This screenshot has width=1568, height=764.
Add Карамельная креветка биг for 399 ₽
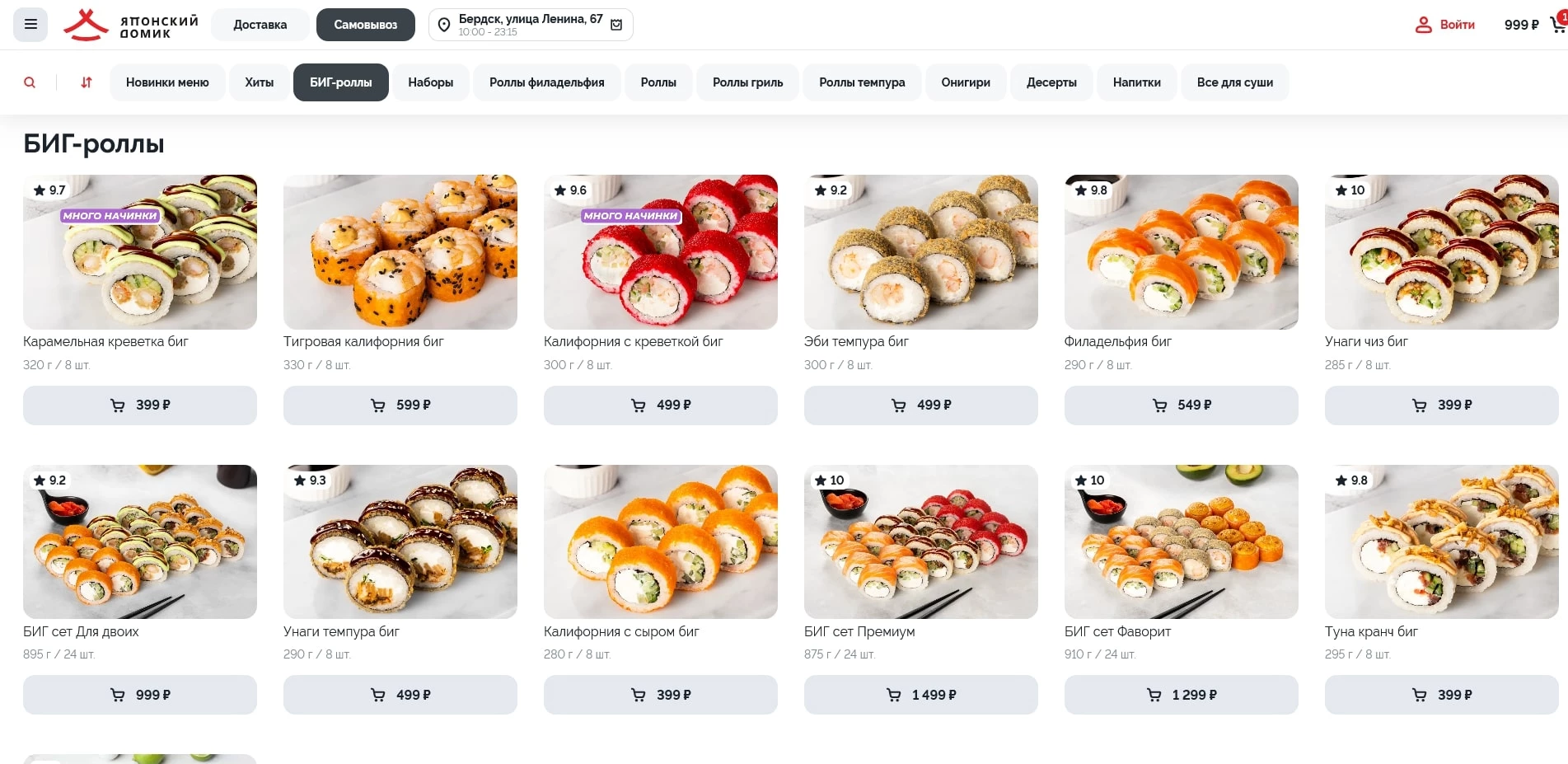(140, 405)
